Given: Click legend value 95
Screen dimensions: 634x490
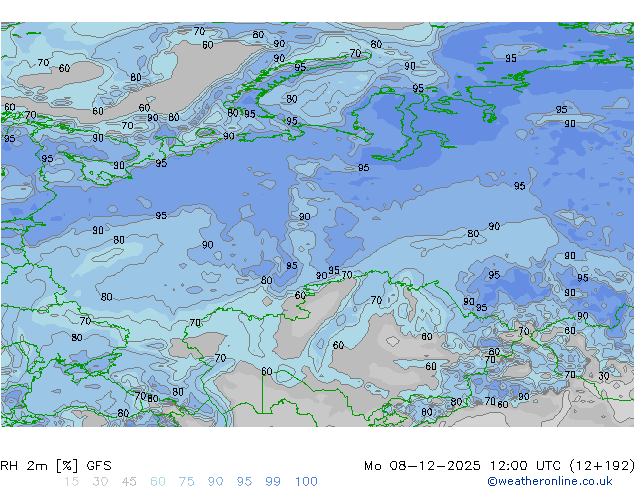Looking at the screenshot, I should tap(244, 482).
